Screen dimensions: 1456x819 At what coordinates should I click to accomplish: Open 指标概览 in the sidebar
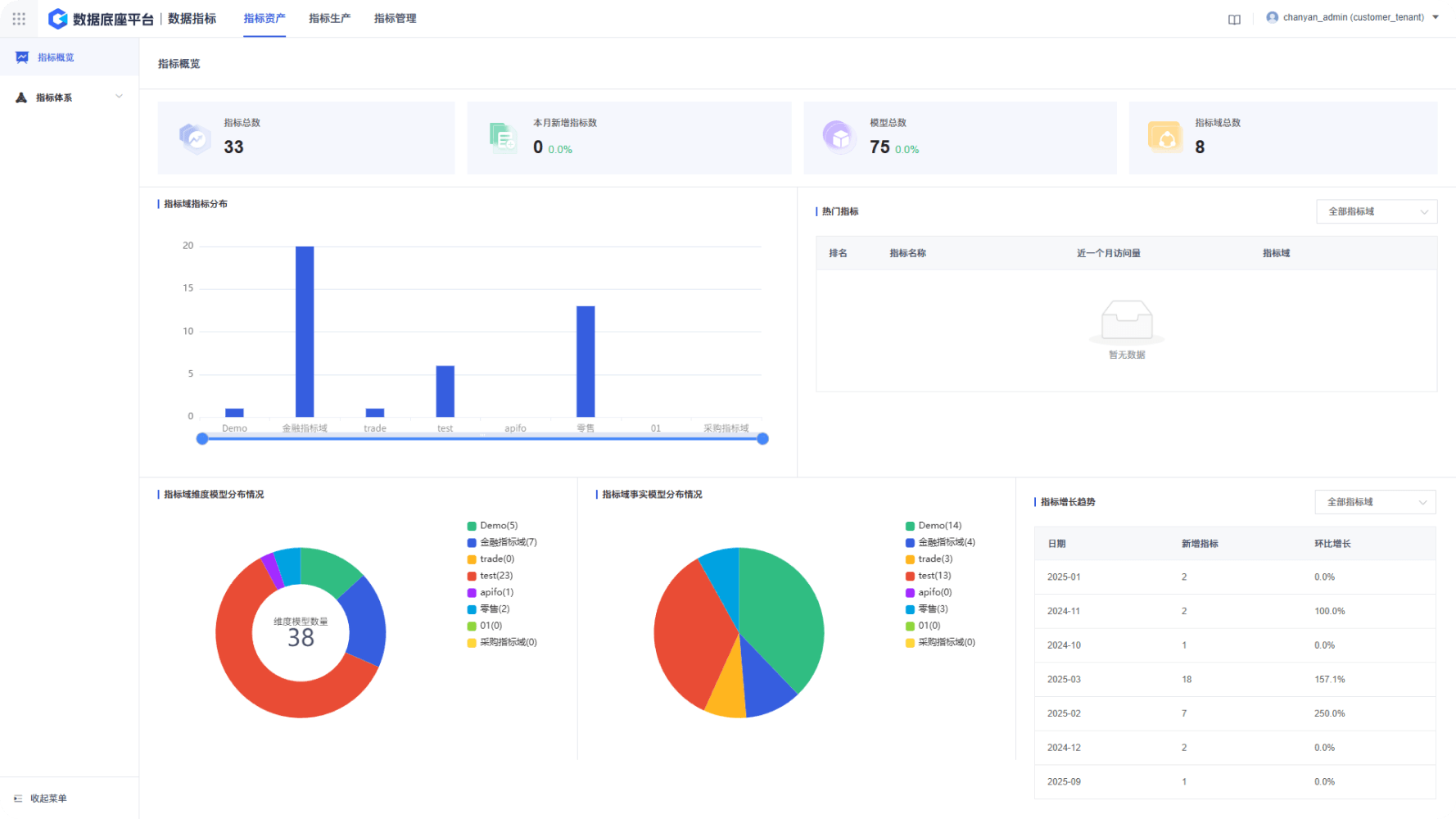point(55,57)
